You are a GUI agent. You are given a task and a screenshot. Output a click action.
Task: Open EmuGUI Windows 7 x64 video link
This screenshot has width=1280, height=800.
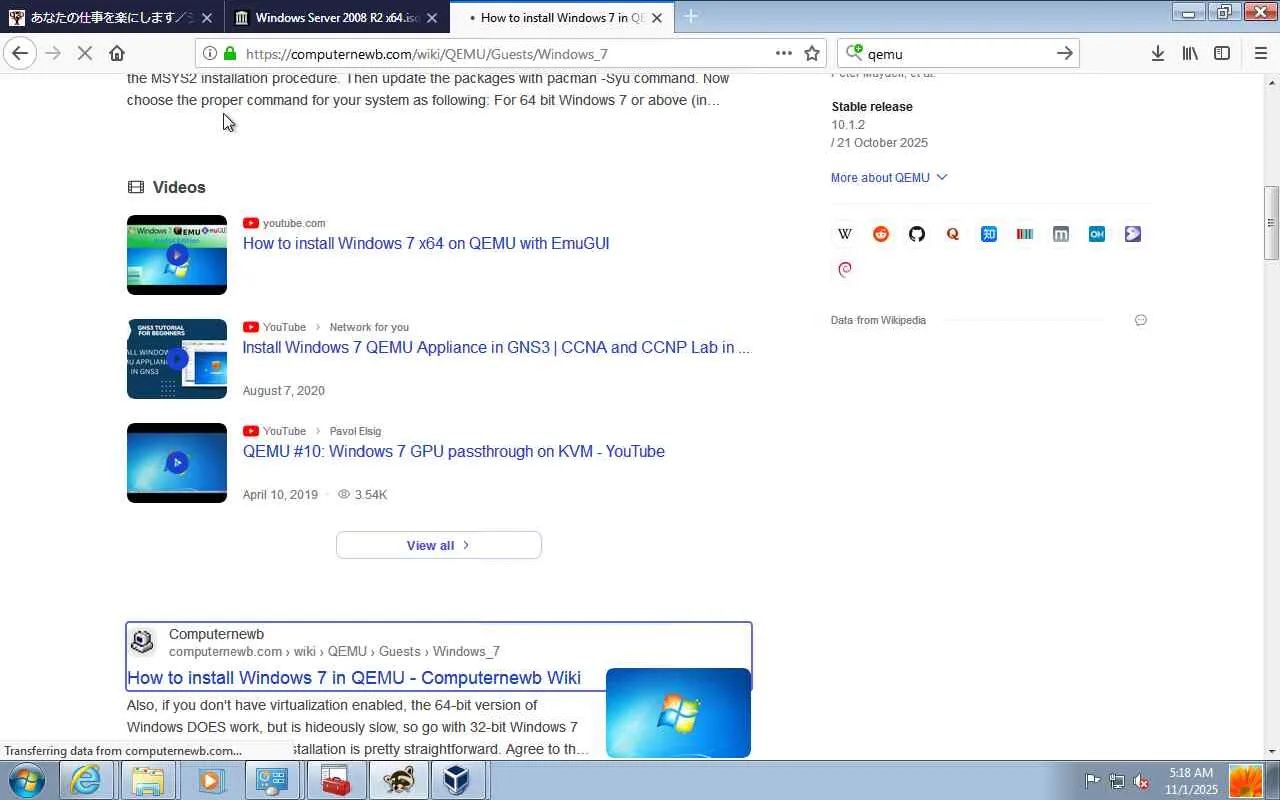(426, 243)
